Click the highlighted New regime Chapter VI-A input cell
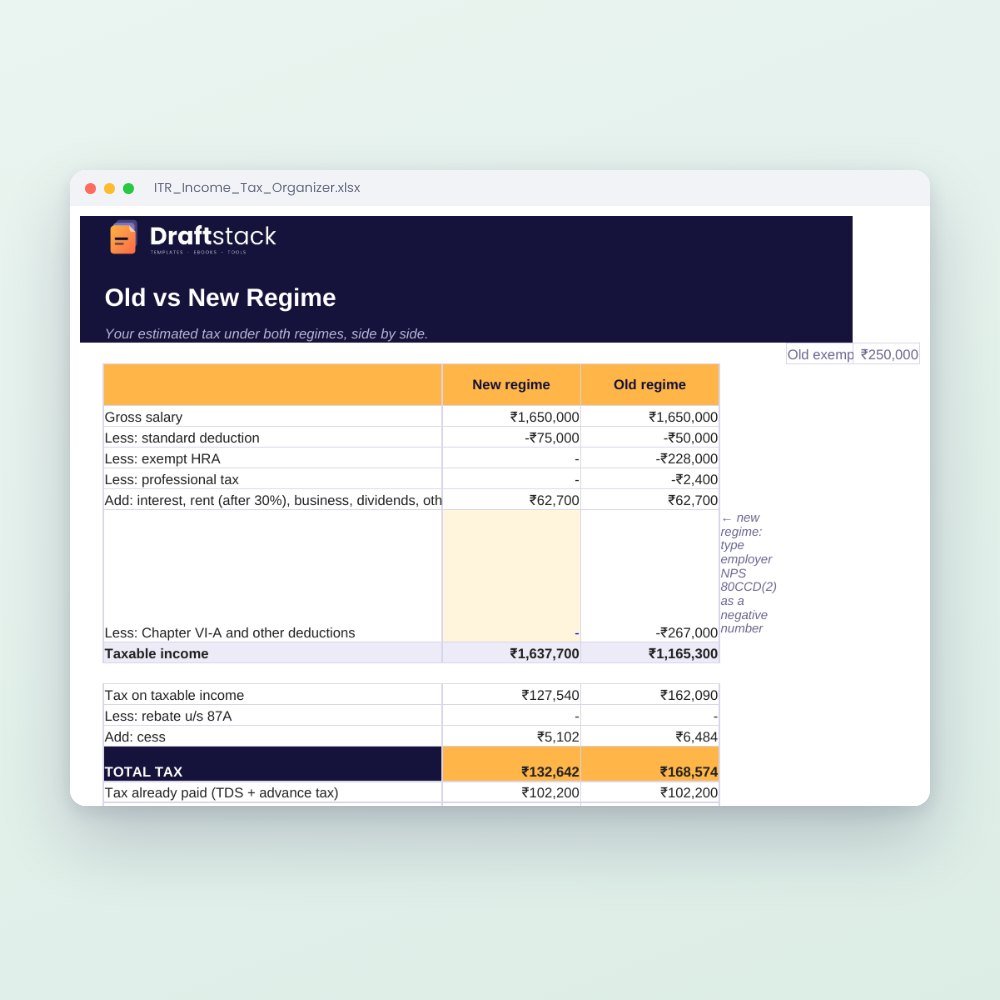 511,576
